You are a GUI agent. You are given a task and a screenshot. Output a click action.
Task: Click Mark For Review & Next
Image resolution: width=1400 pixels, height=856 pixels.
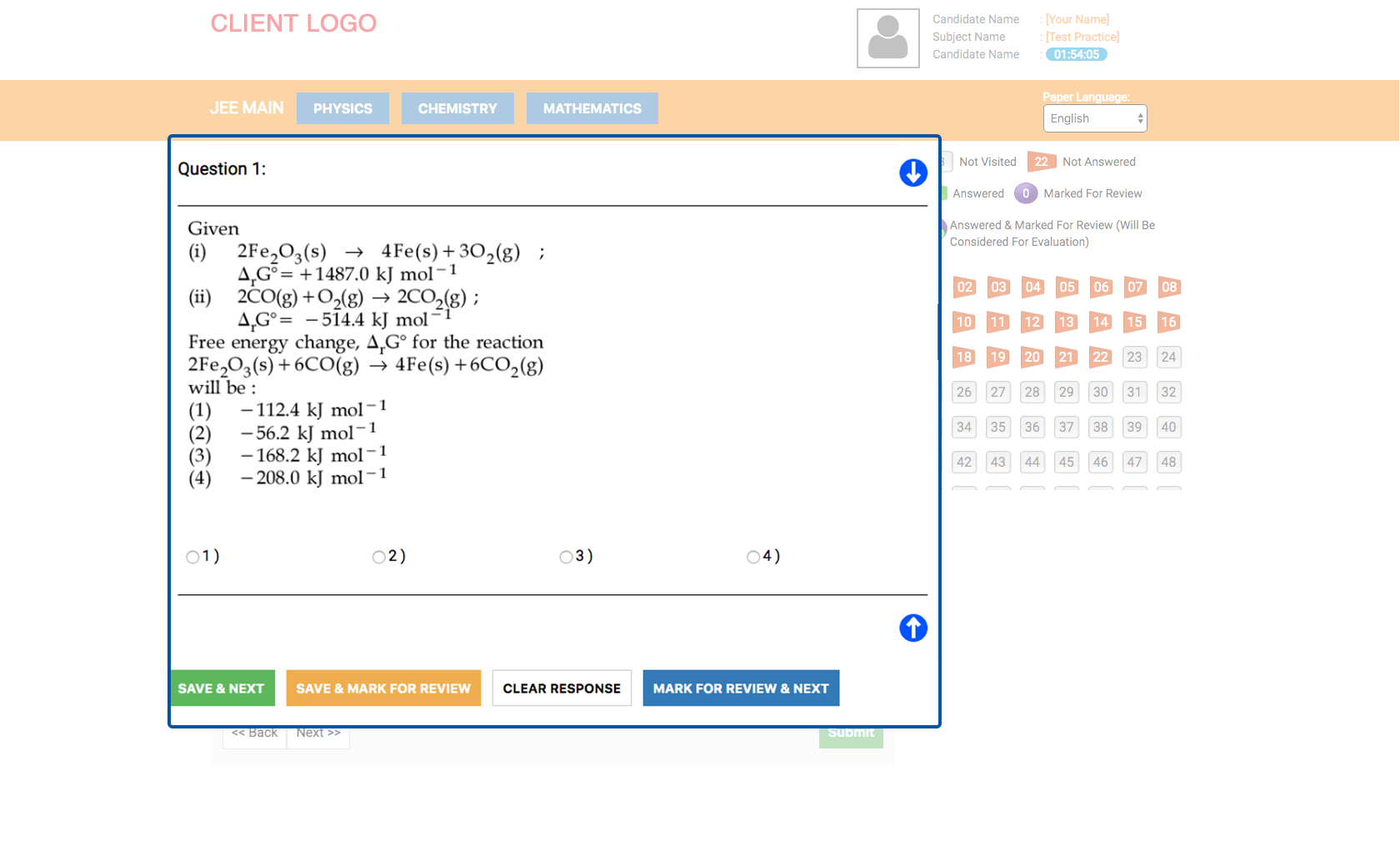point(741,688)
